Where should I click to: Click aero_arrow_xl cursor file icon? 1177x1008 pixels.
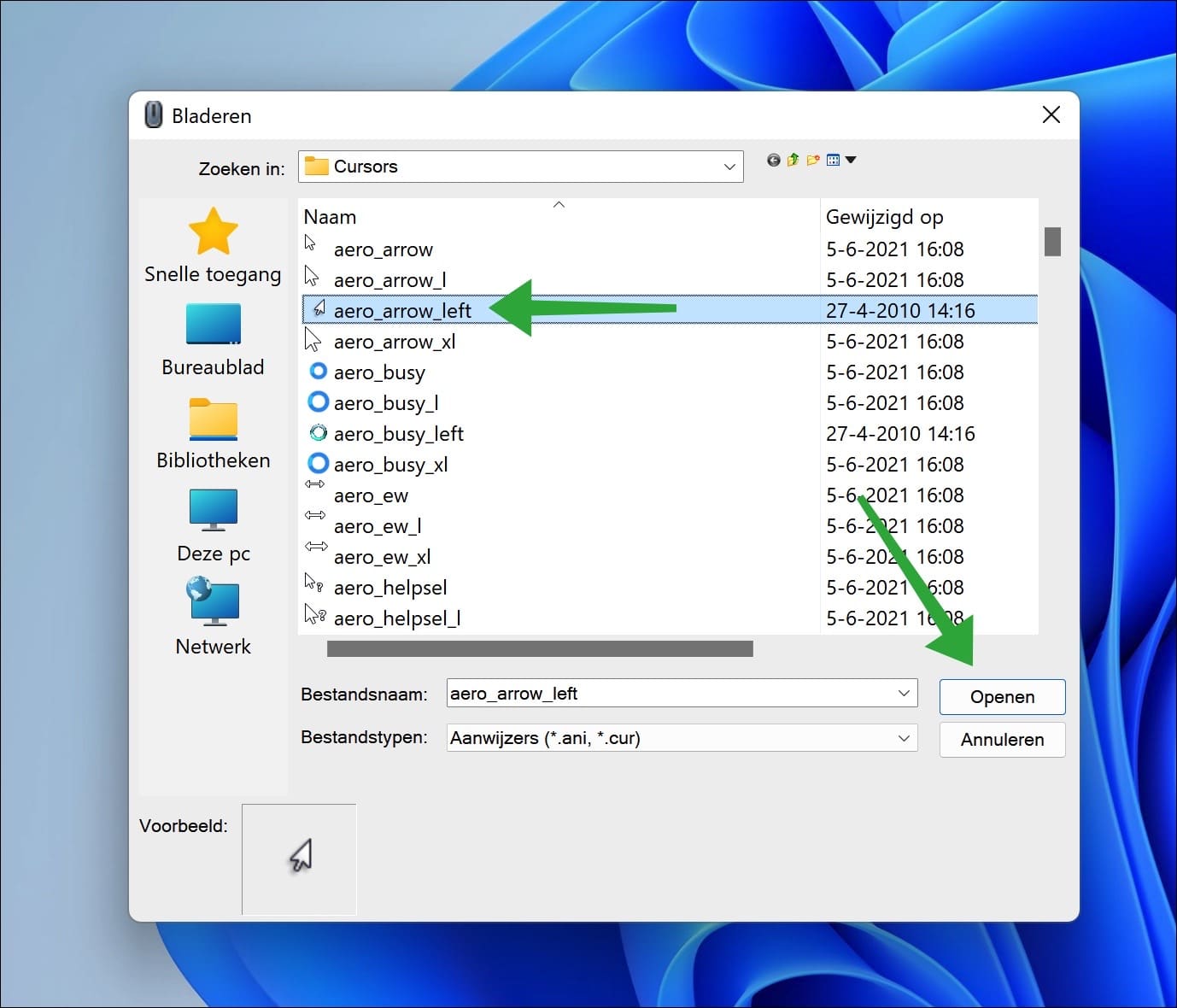click(313, 340)
